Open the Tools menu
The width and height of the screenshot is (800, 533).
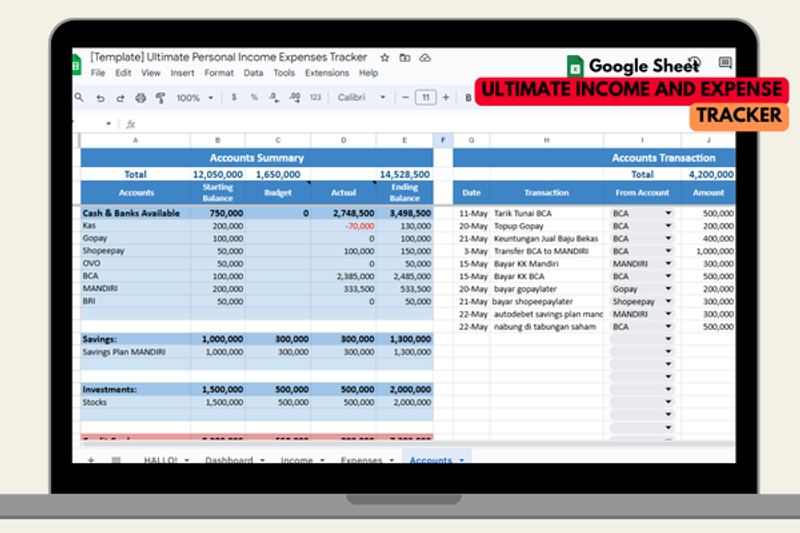284,73
